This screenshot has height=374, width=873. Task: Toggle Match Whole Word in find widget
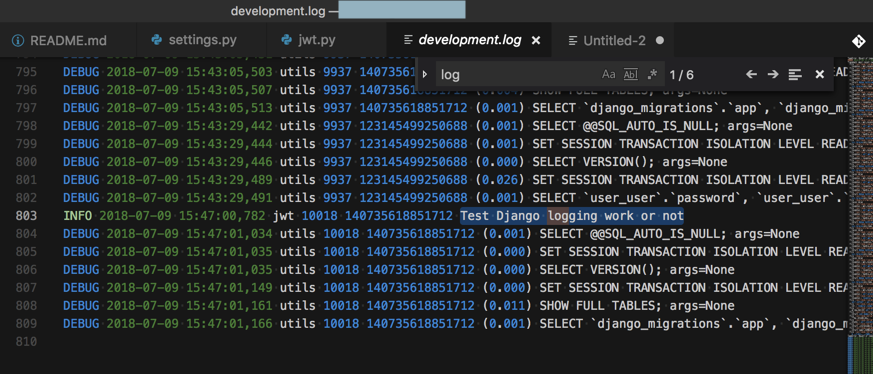(x=630, y=75)
